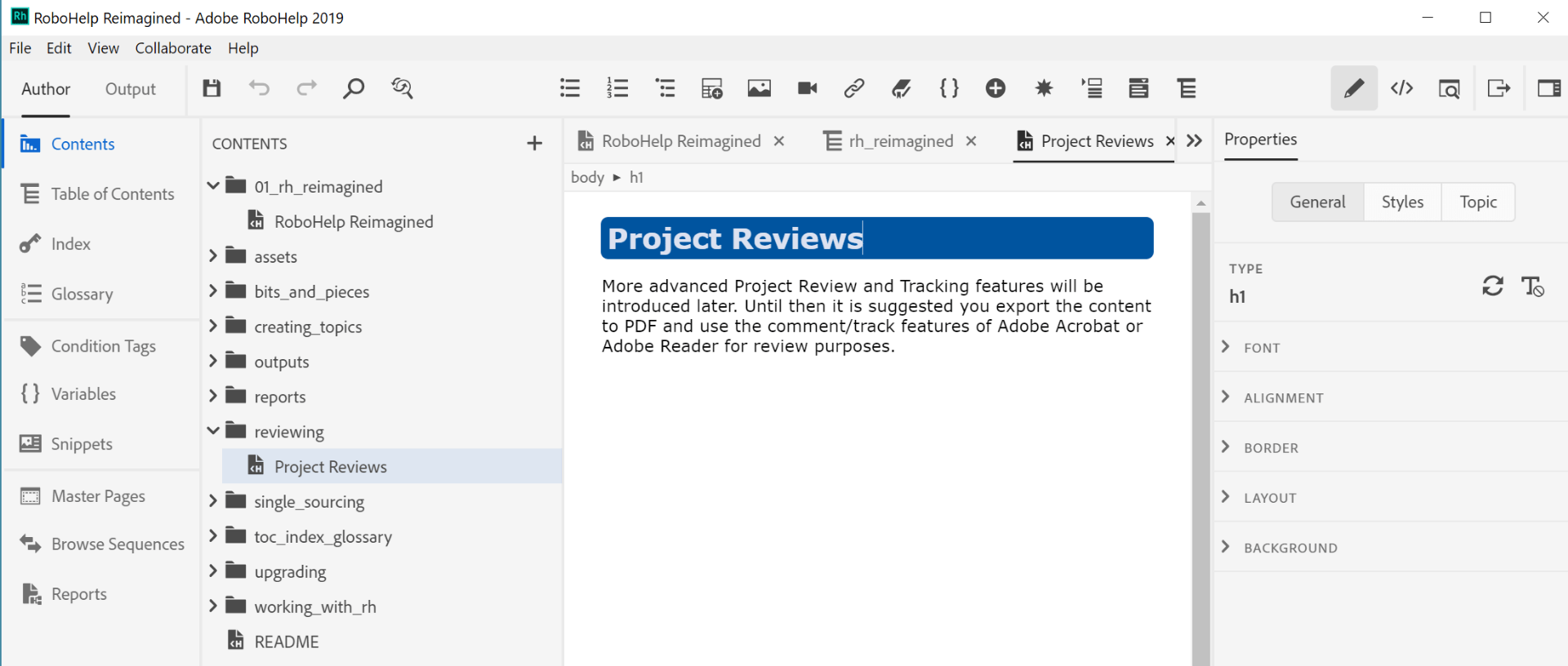This screenshot has width=1568, height=666.
Task: Save the project with the floppy disk icon
Action: 212,88
